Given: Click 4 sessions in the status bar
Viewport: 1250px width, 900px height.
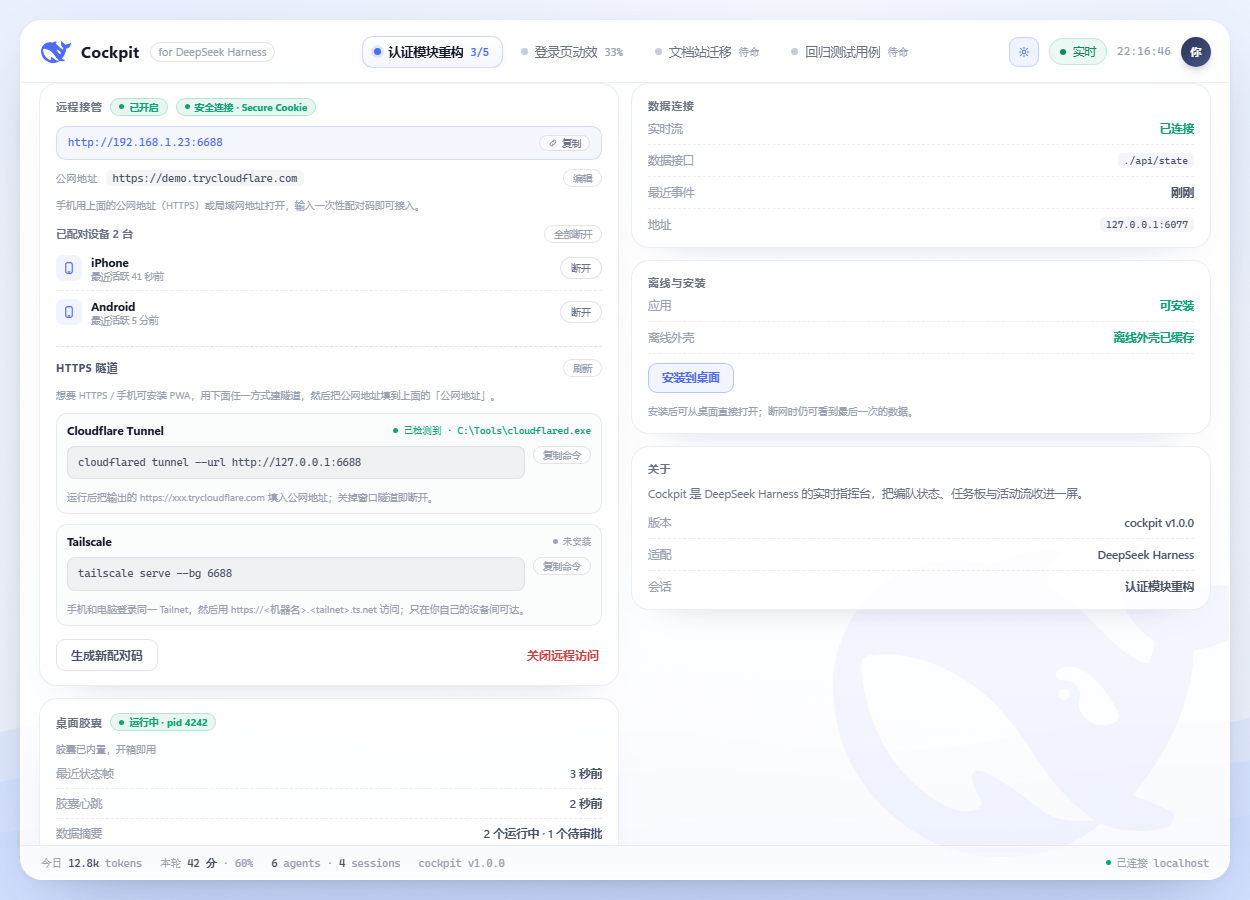Looking at the screenshot, I should click(369, 863).
